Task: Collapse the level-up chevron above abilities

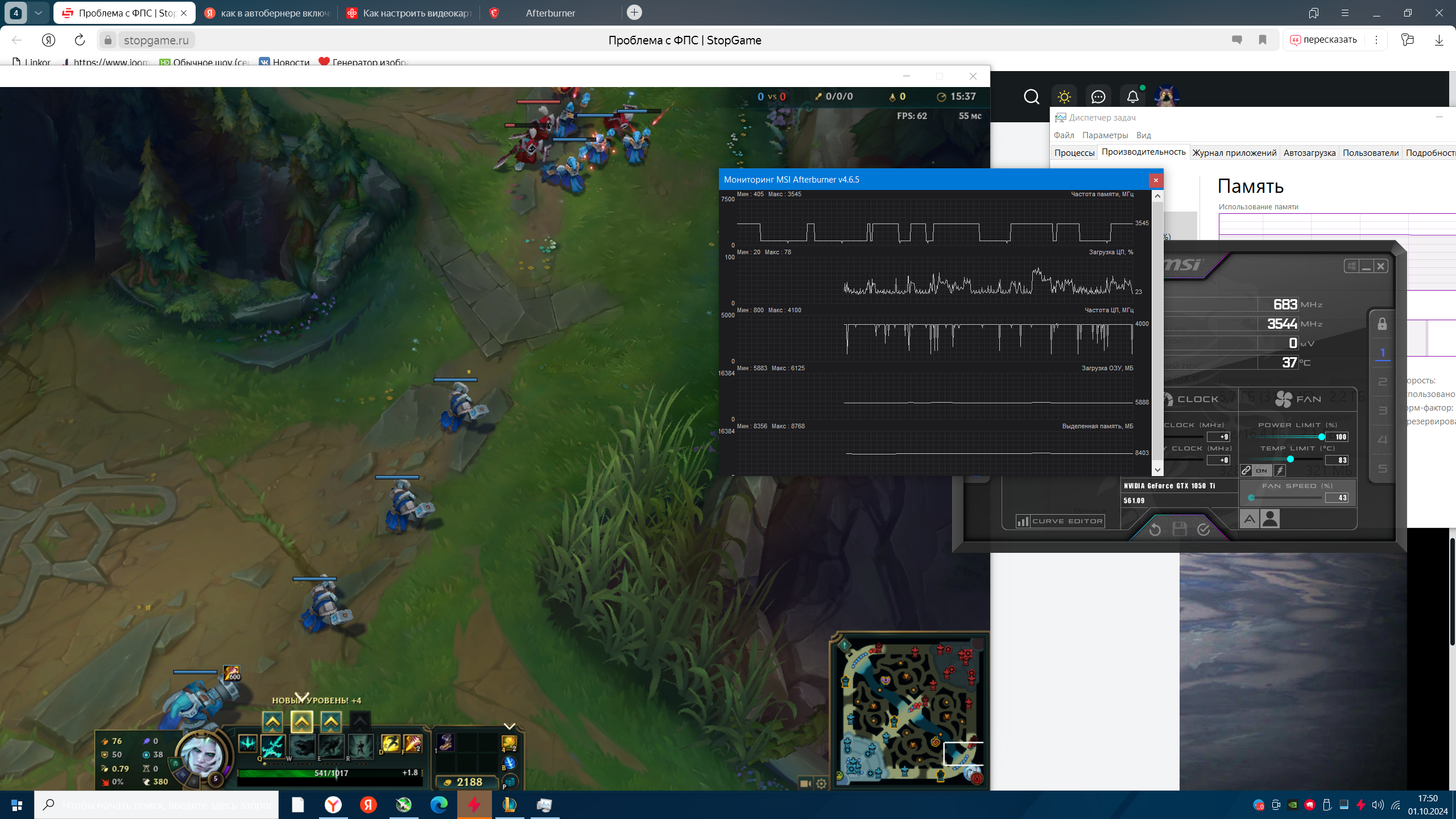Action: click(301, 696)
